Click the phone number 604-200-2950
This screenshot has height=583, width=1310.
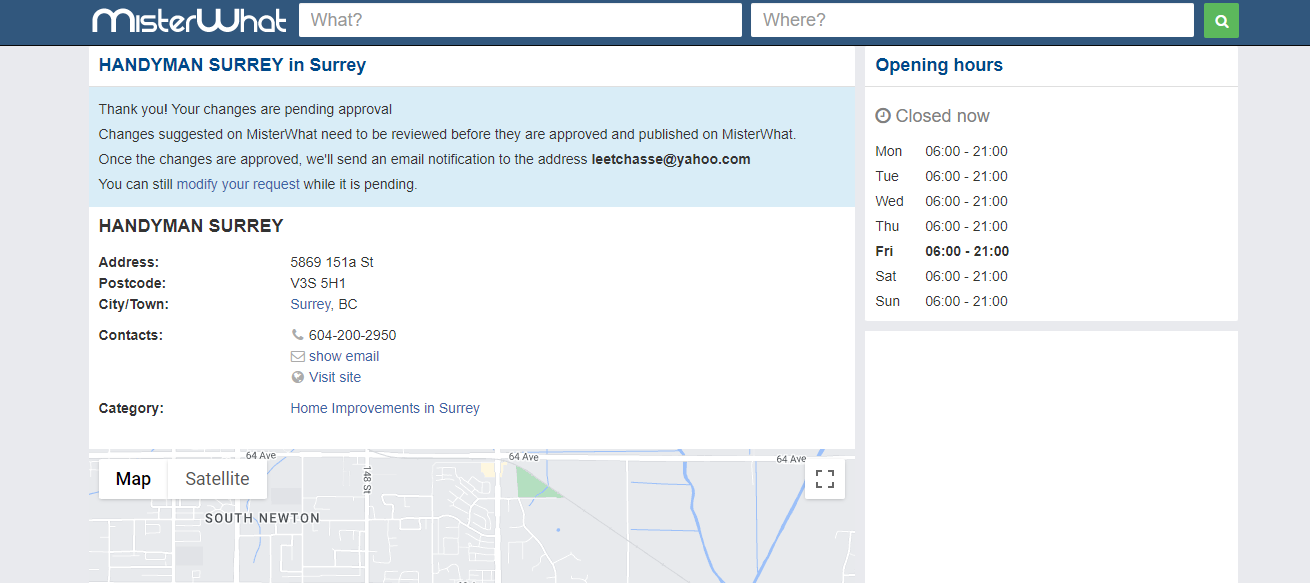pyautogui.click(x=352, y=335)
